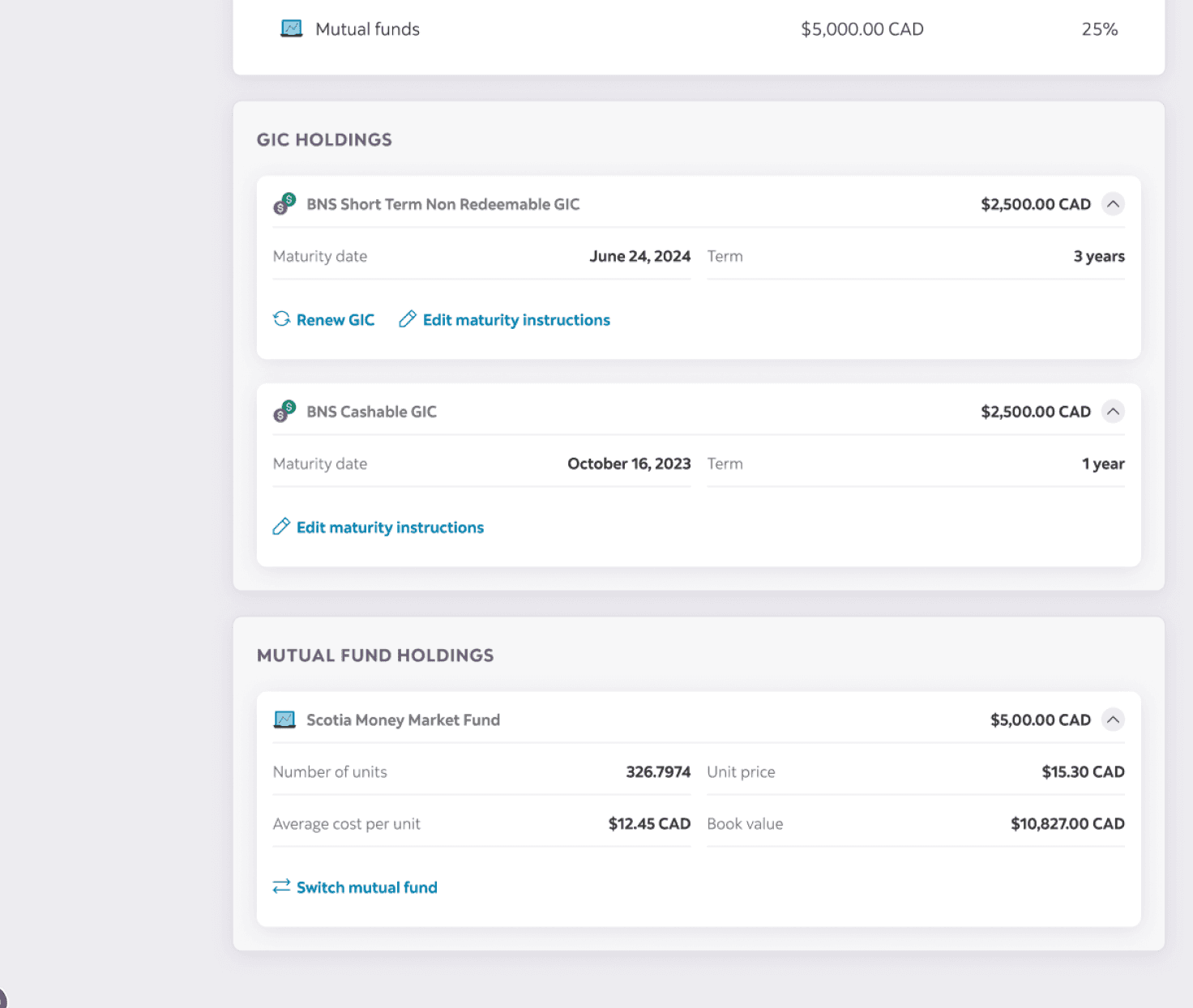The height and width of the screenshot is (1008, 1193).
Task: Click the GIC HOLDINGS heading
Action: pos(324,139)
